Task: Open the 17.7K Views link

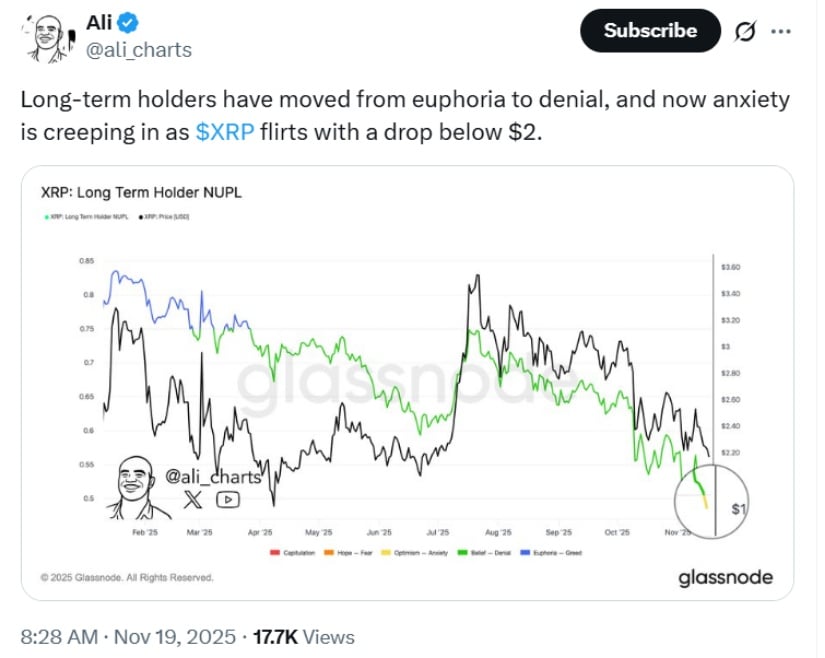Action: [x=303, y=636]
